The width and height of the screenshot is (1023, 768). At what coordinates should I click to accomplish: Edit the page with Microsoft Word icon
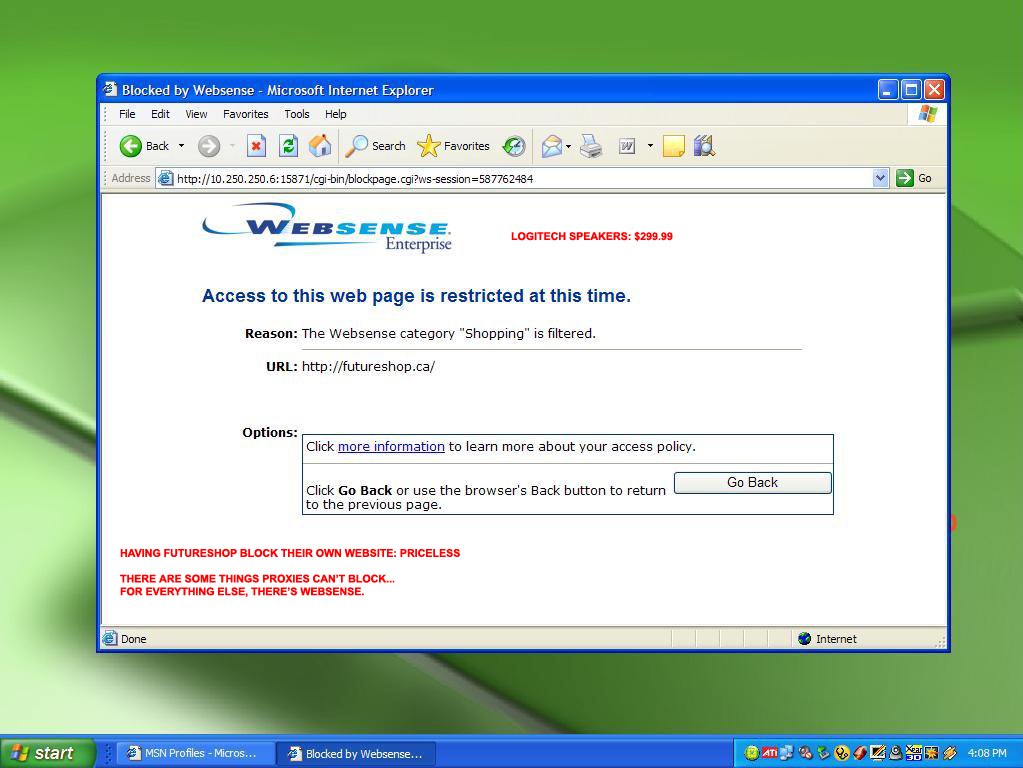click(x=627, y=146)
